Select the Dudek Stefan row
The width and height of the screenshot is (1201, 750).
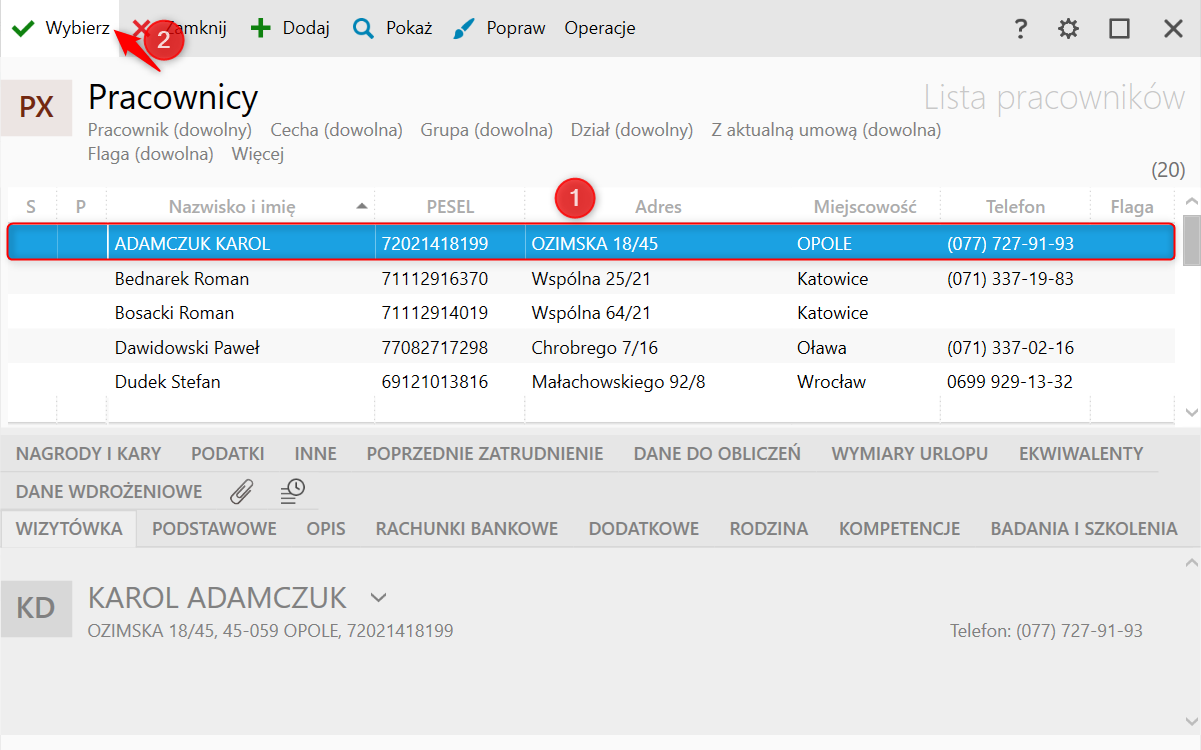(x=590, y=382)
